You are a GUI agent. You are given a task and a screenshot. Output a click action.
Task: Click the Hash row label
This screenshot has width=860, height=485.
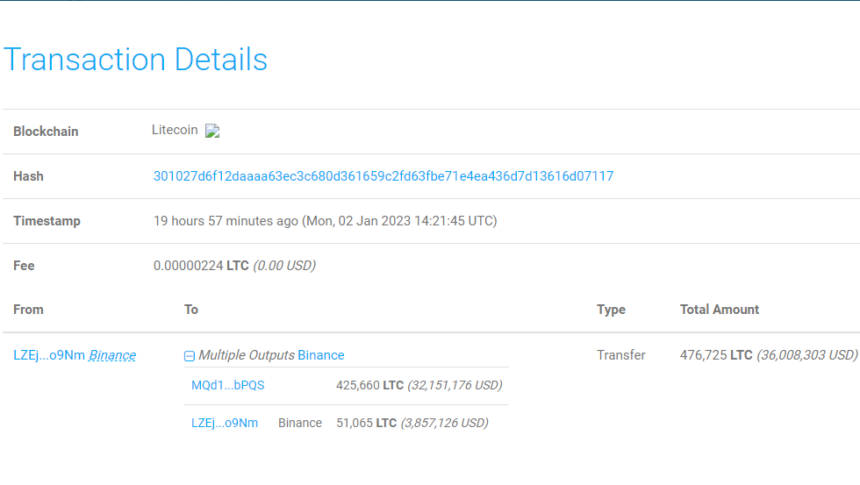(28, 176)
